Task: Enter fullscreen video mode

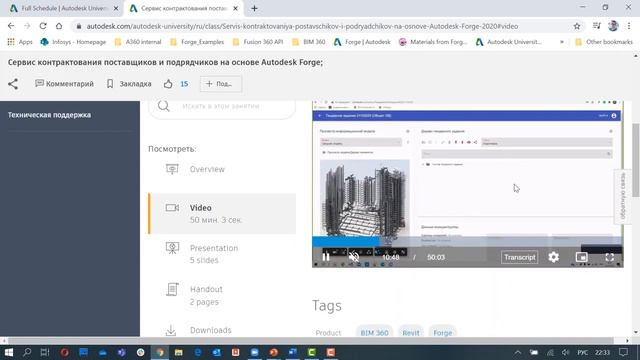Action: [x=609, y=257]
